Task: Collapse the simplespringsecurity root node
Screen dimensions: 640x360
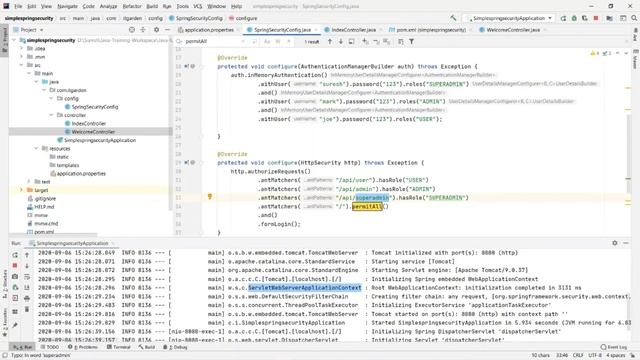Action: (x=14, y=40)
